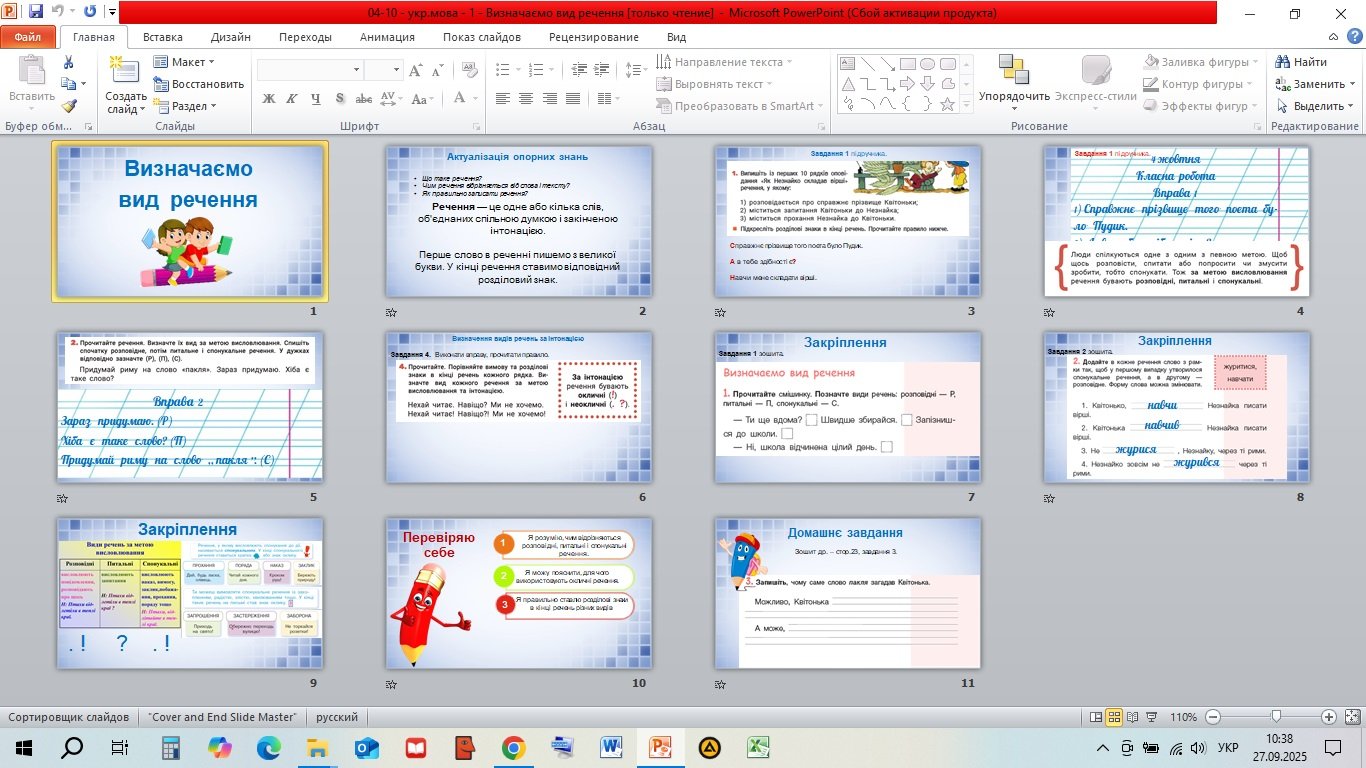Select the star shape in shapes gallery
The height and width of the screenshot is (768, 1366).
(x=947, y=103)
